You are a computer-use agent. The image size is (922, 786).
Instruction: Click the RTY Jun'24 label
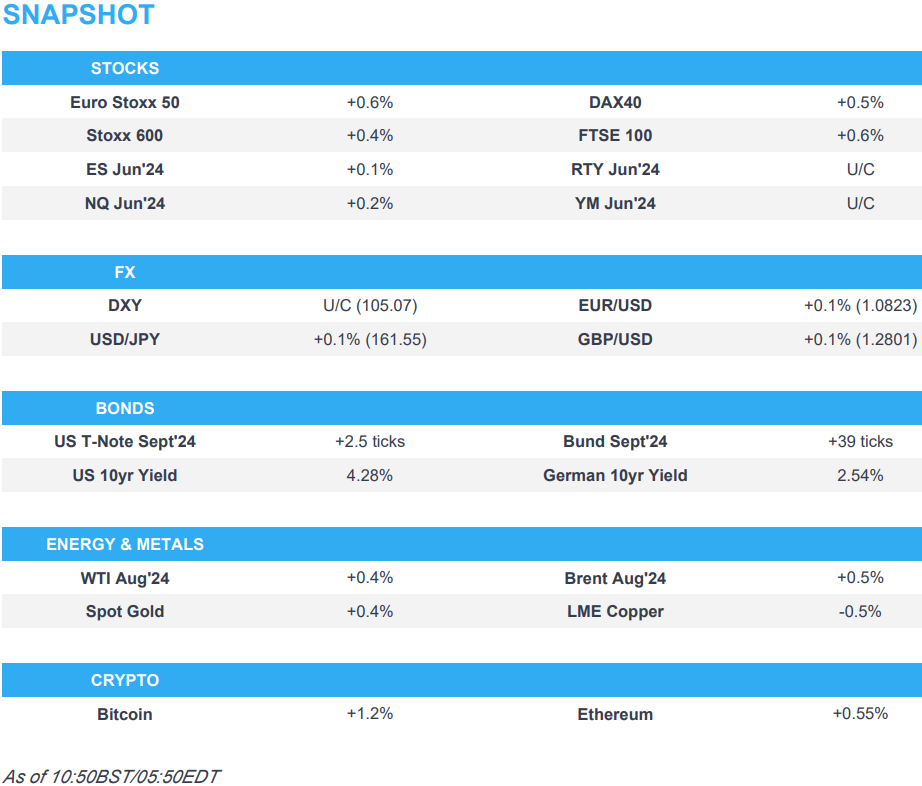[615, 170]
